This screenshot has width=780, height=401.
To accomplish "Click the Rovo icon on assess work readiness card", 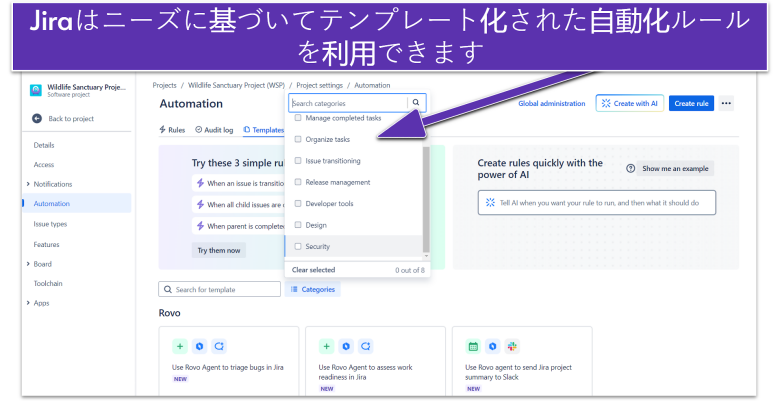I will tap(346, 346).
